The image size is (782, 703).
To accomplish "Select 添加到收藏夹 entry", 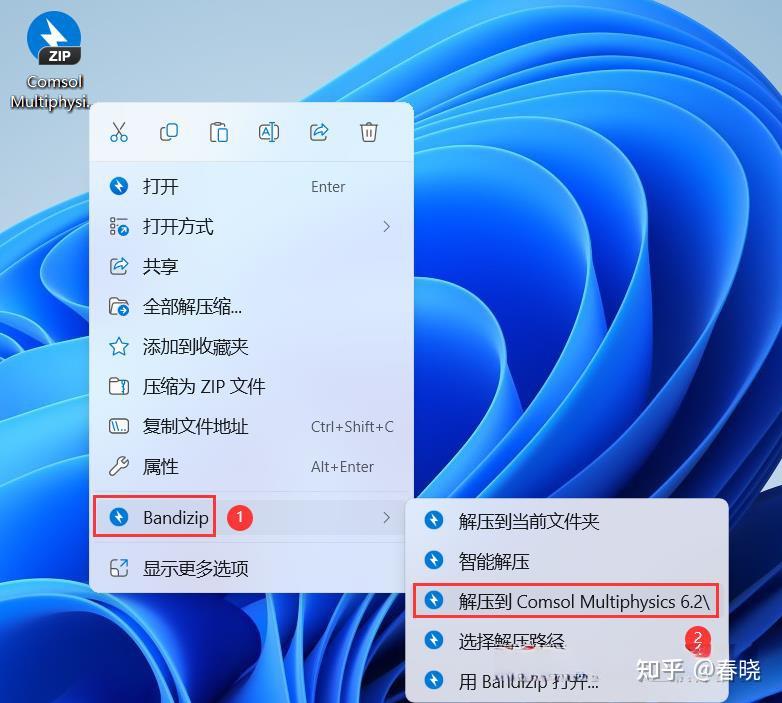I will point(251,347).
